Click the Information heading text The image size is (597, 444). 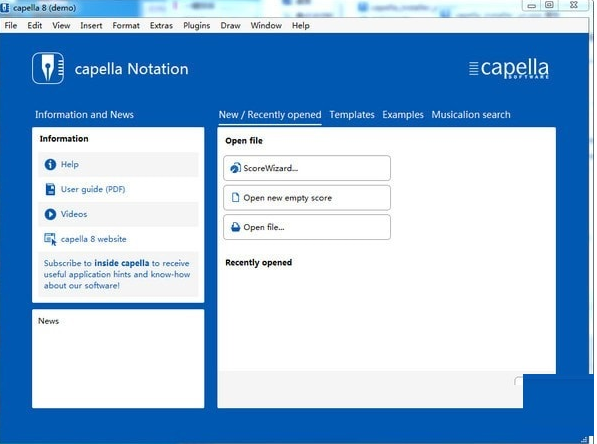(64, 139)
